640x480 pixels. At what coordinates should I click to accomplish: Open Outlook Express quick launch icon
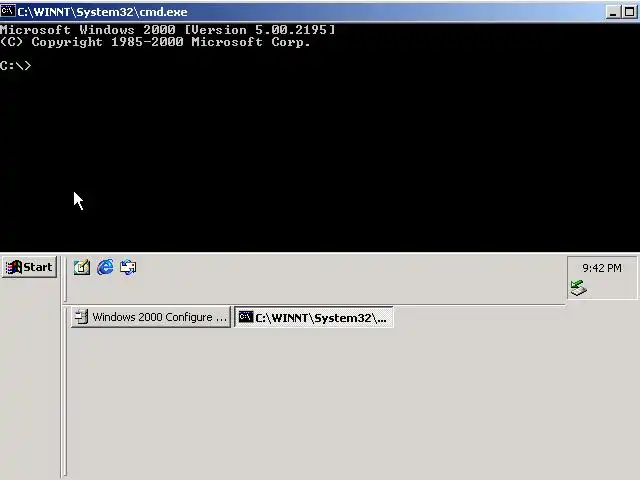(129, 267)
